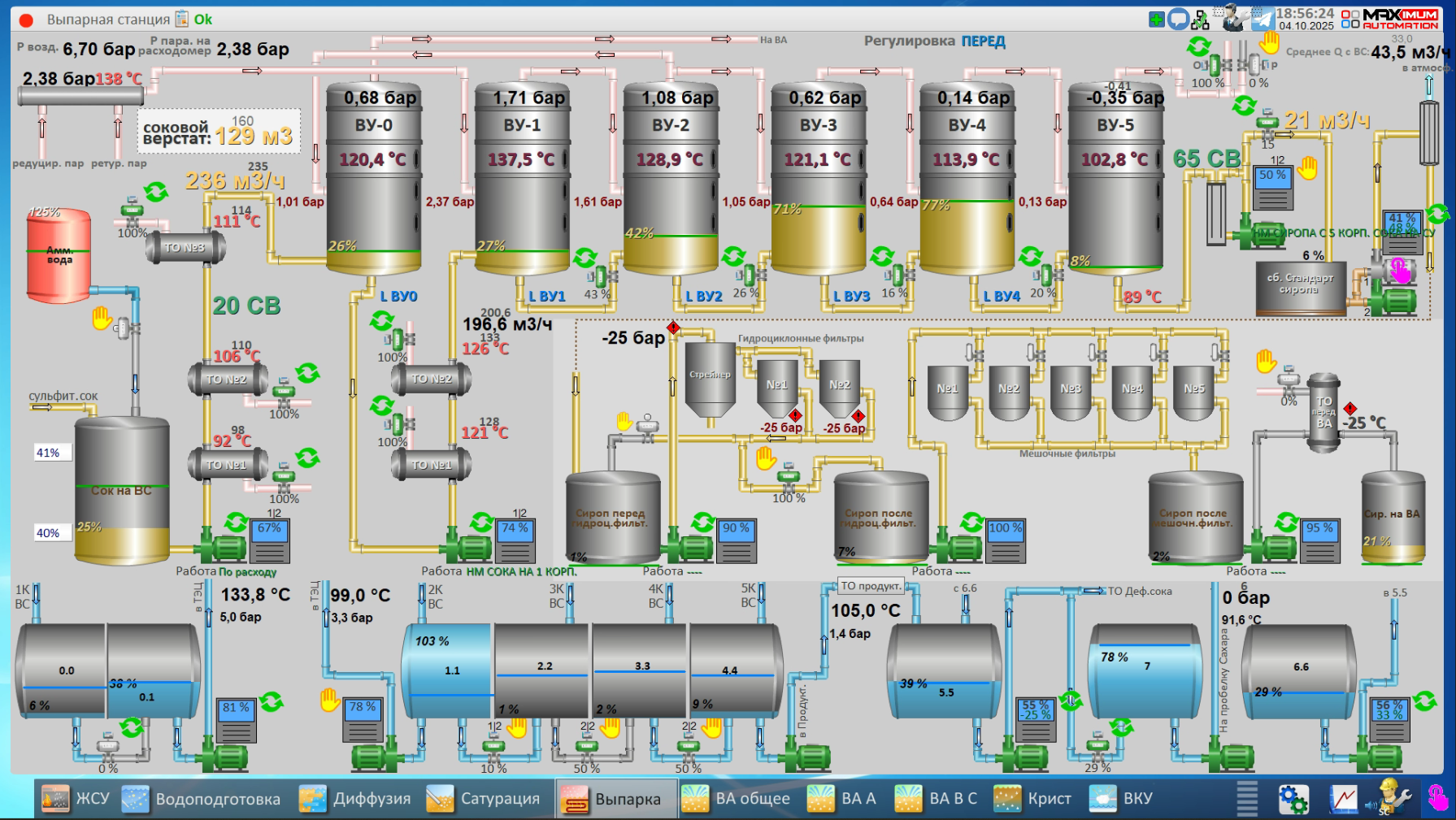The image size is (1456, 820).
Task: Open the gears settings icon
Action: coord(1293,799)
